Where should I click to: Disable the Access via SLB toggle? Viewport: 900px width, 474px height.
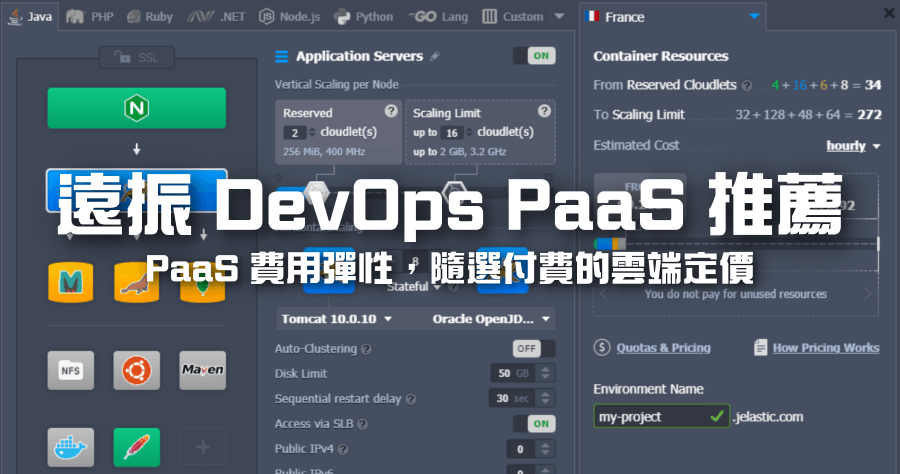[x=534, y=424]
